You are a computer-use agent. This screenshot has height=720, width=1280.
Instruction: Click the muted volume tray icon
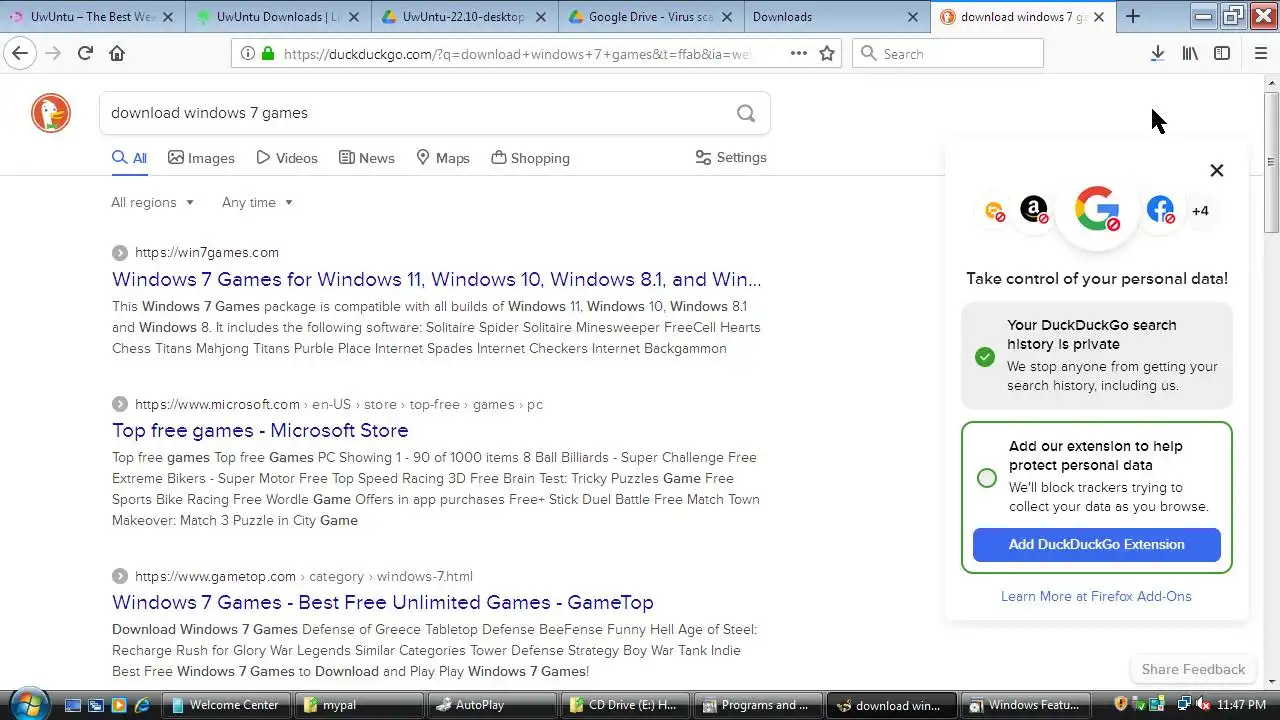[x=1202, y=705]
